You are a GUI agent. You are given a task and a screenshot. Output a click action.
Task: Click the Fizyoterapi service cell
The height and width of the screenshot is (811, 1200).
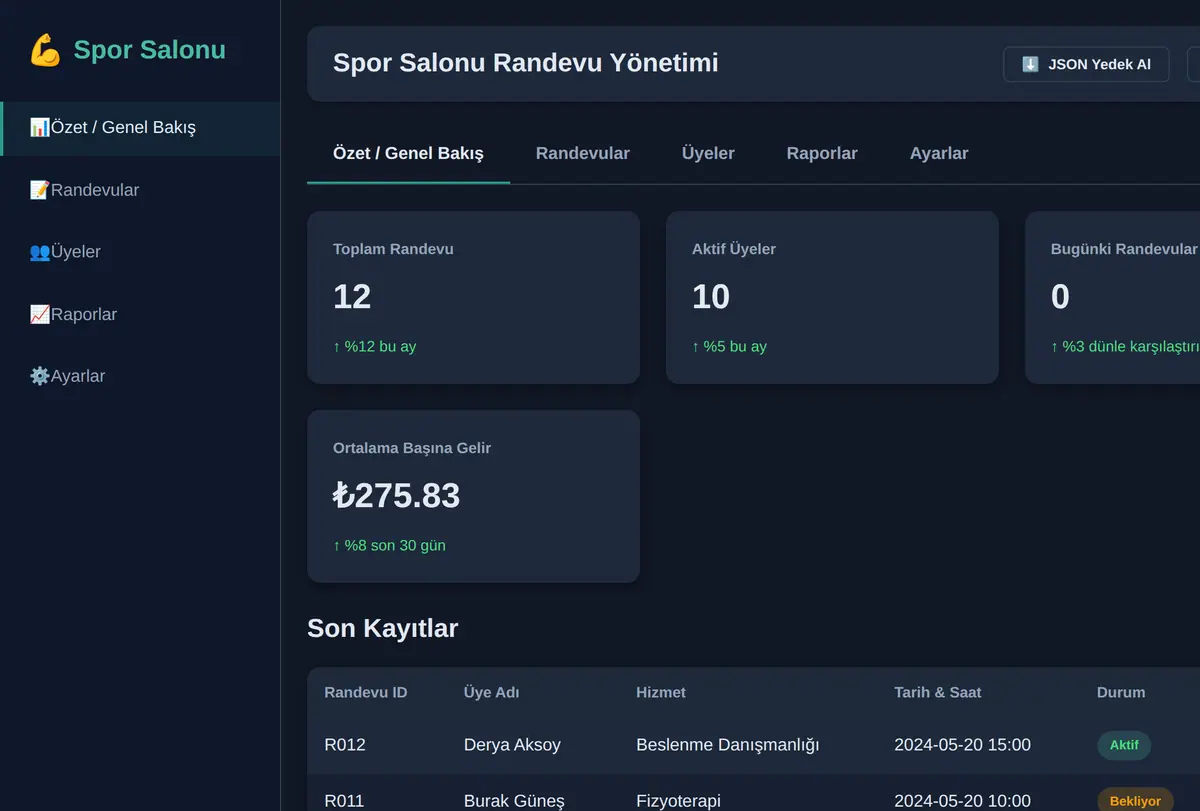678,801
